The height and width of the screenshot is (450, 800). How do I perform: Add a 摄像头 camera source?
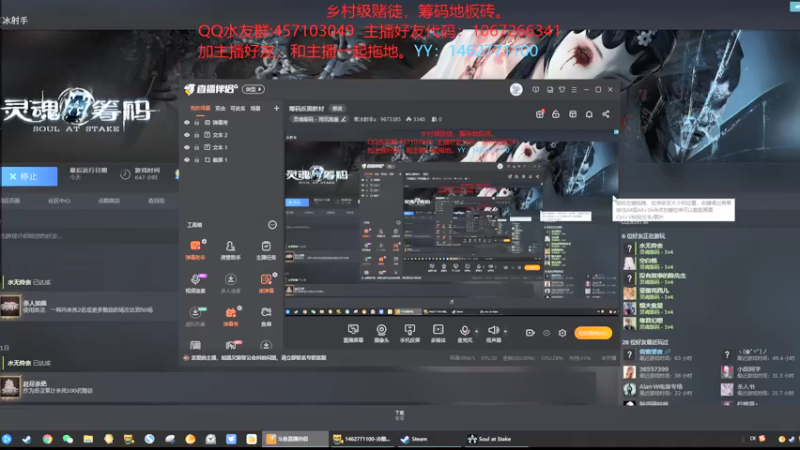[x=381, y=333]
